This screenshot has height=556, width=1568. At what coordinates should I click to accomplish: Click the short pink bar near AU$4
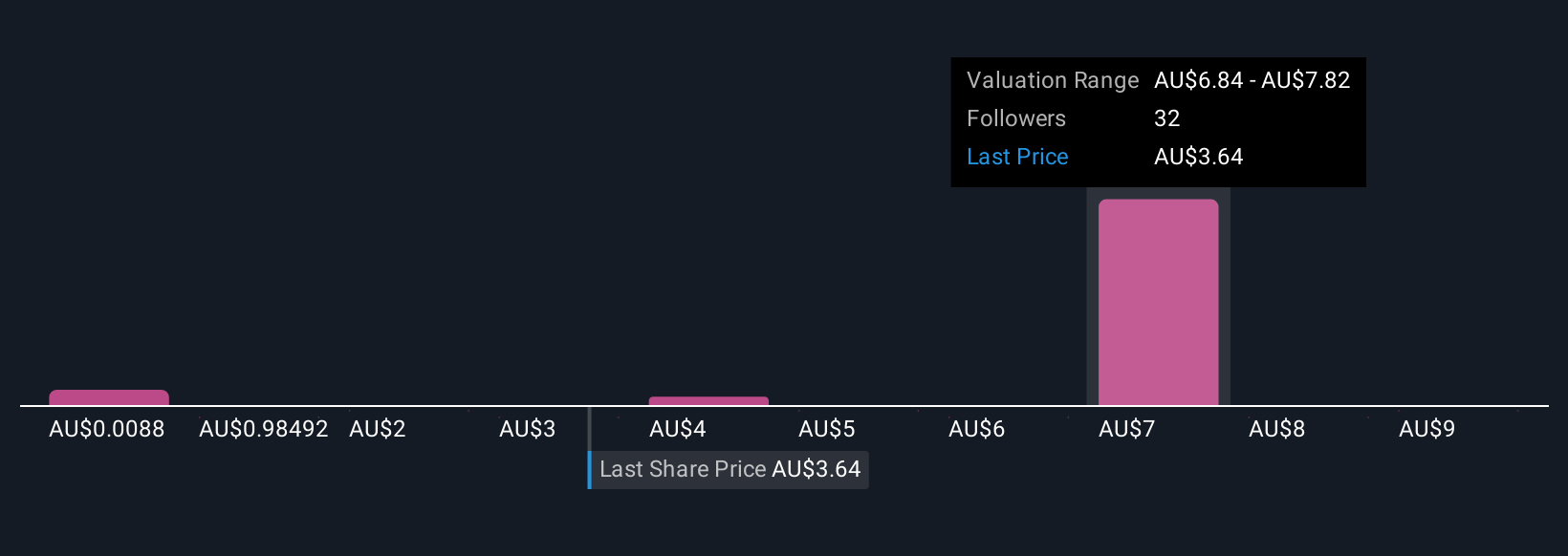(x=708, y=401)
